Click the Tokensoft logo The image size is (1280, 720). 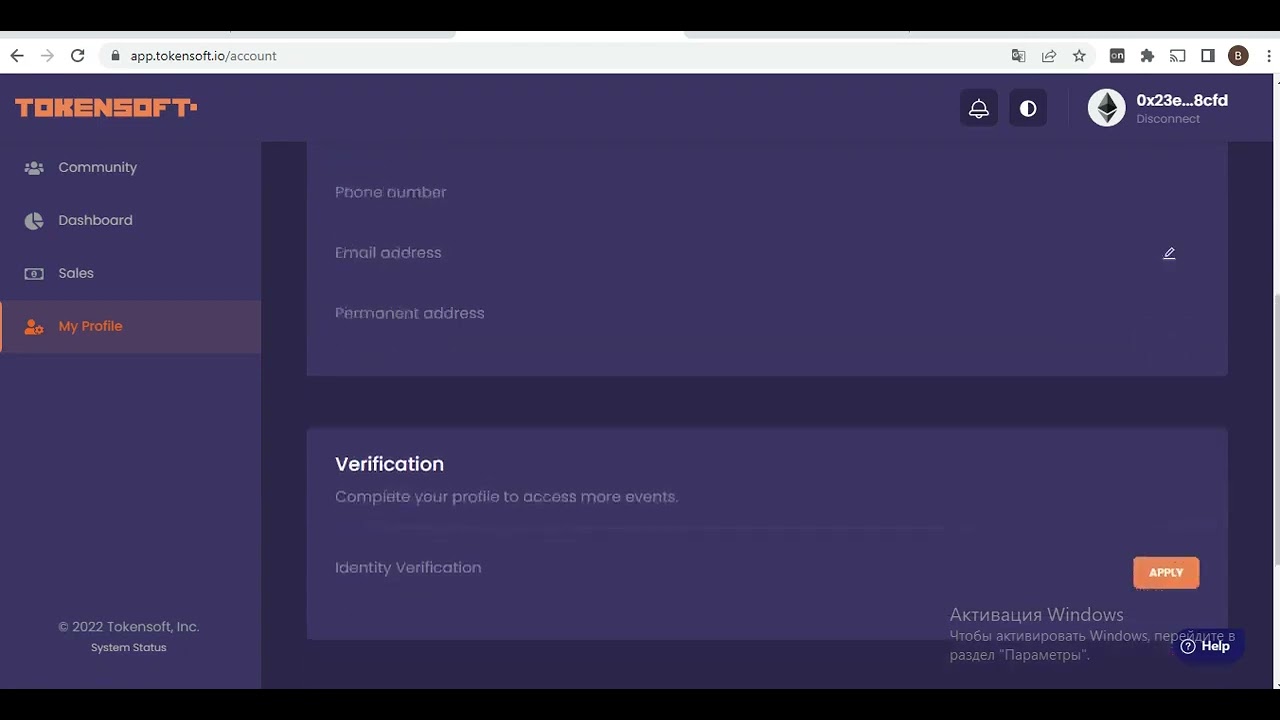click(106, 108)
